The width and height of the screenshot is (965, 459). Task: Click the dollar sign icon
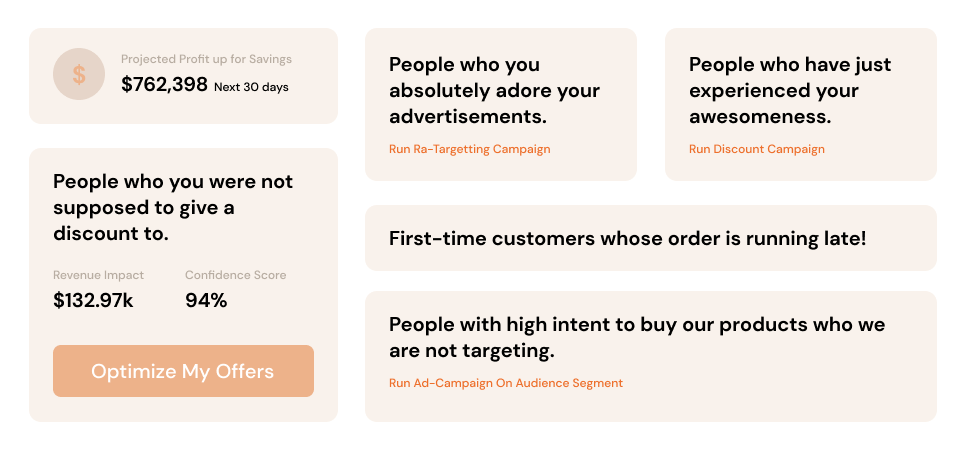pos(79,74)
